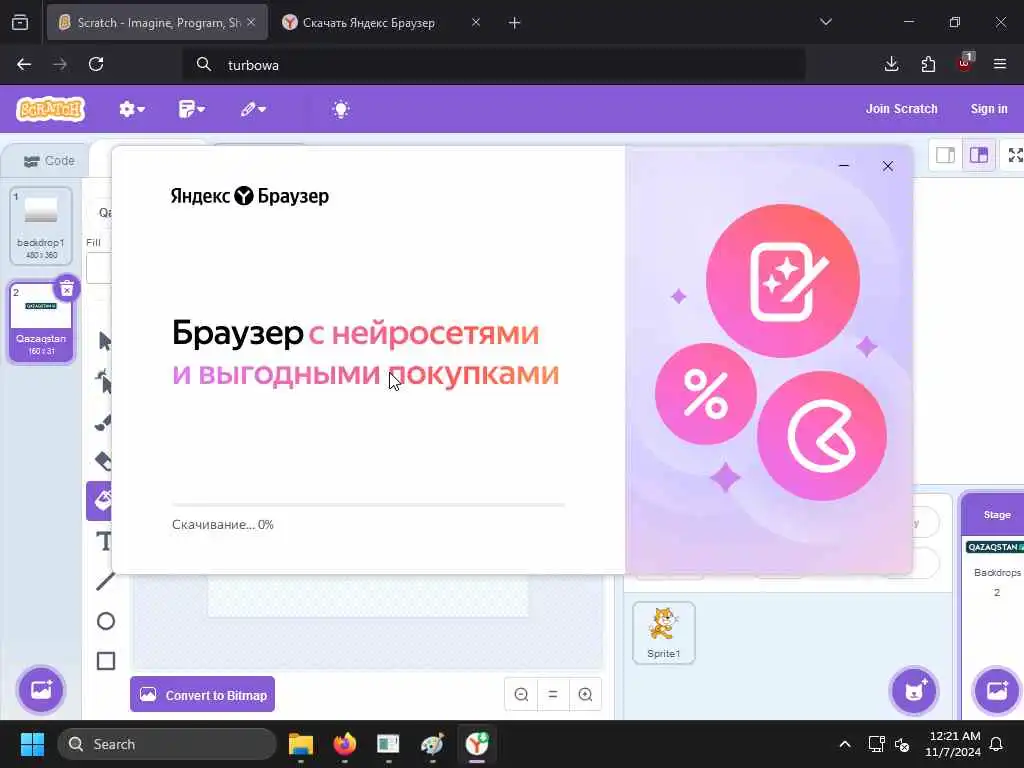Select the Stage panel header
This screenshot has width=1024, height=768.
(x=997, y=515)
